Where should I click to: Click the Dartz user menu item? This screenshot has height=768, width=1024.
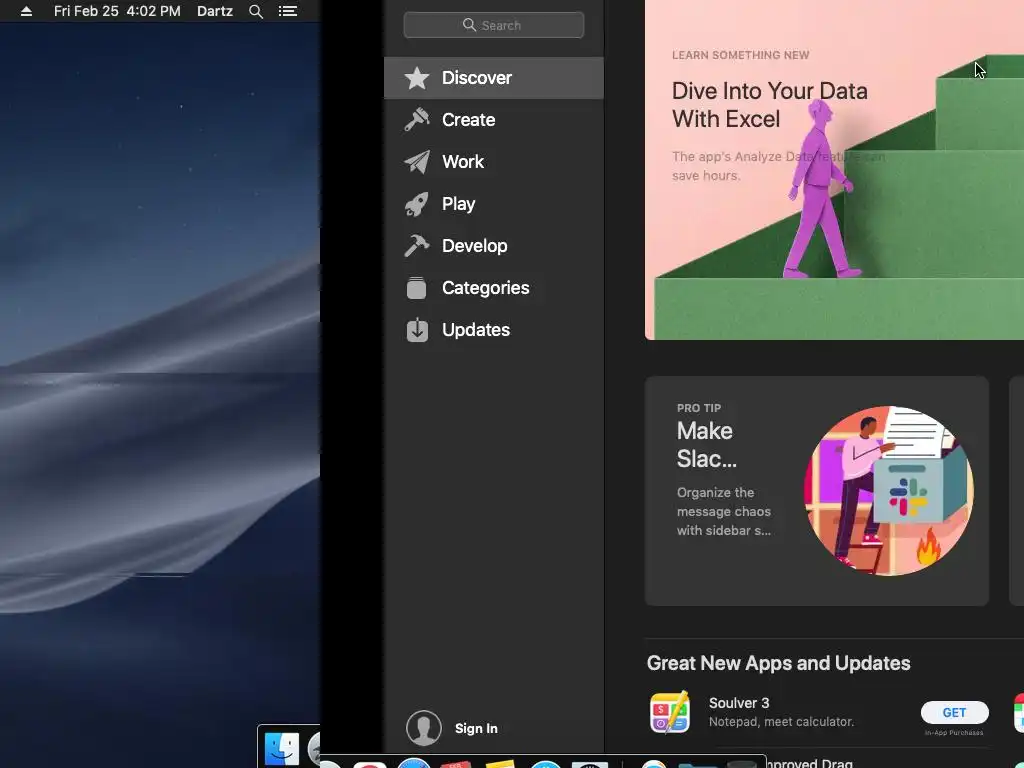pos(215,11)
